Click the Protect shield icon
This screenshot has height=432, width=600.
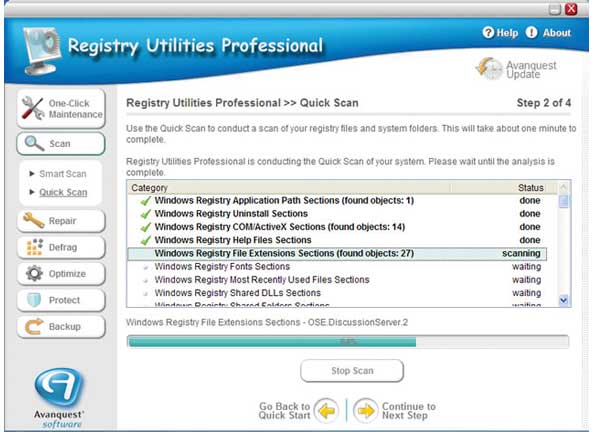coord(34,300)
